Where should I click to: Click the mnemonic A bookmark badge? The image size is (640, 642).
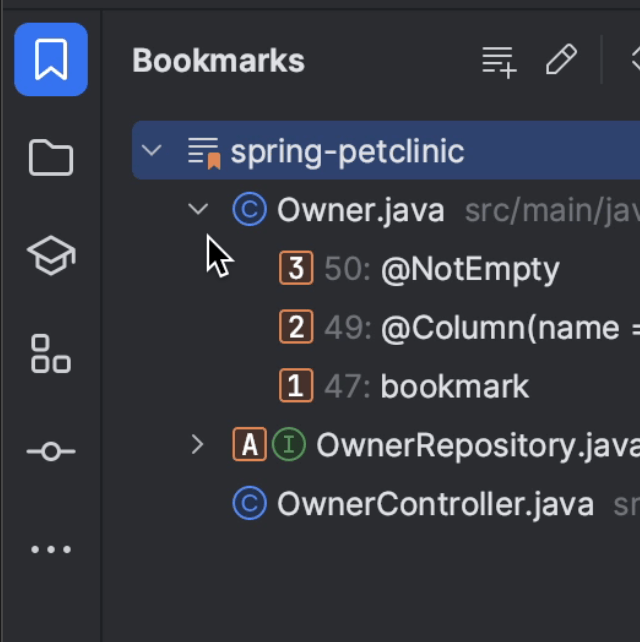point(249,445)
